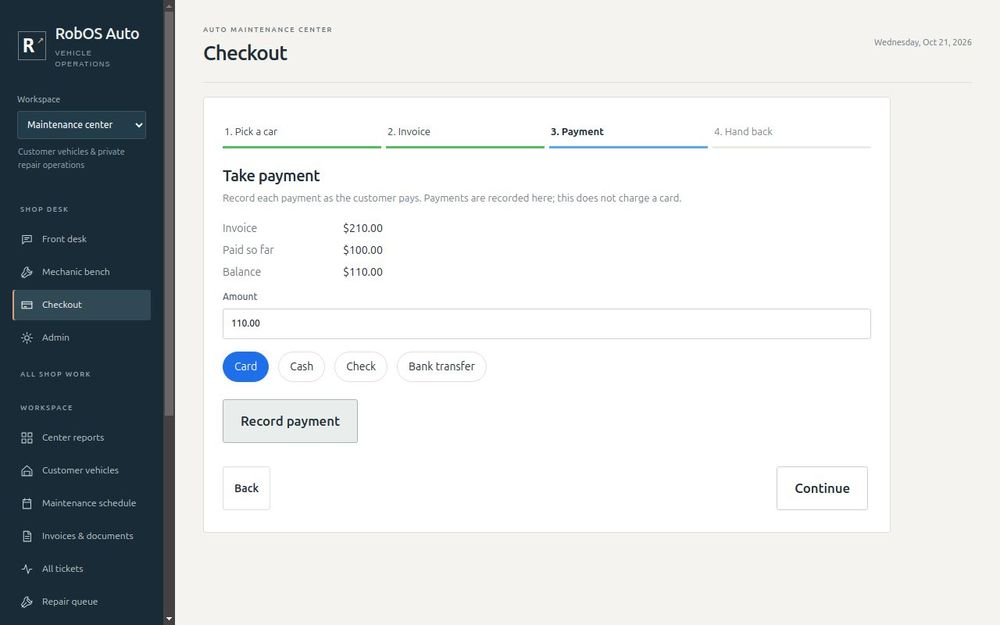
Task: Open Center reports page
Action: point(82,438)
